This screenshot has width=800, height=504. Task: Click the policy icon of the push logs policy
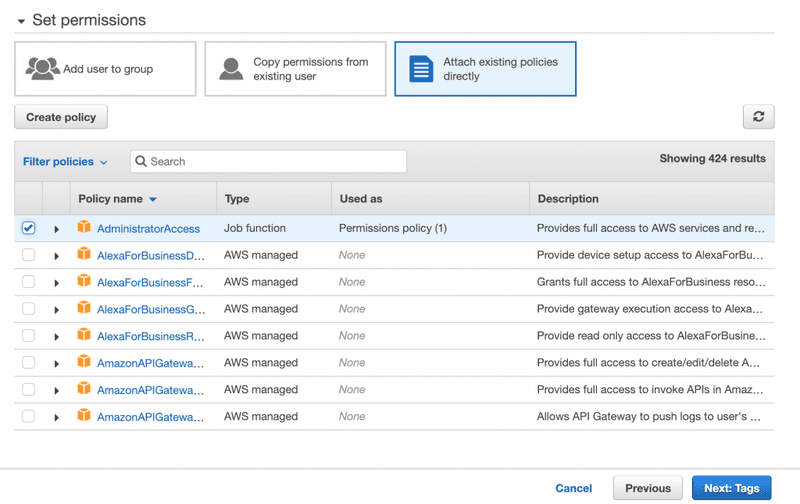84,416
